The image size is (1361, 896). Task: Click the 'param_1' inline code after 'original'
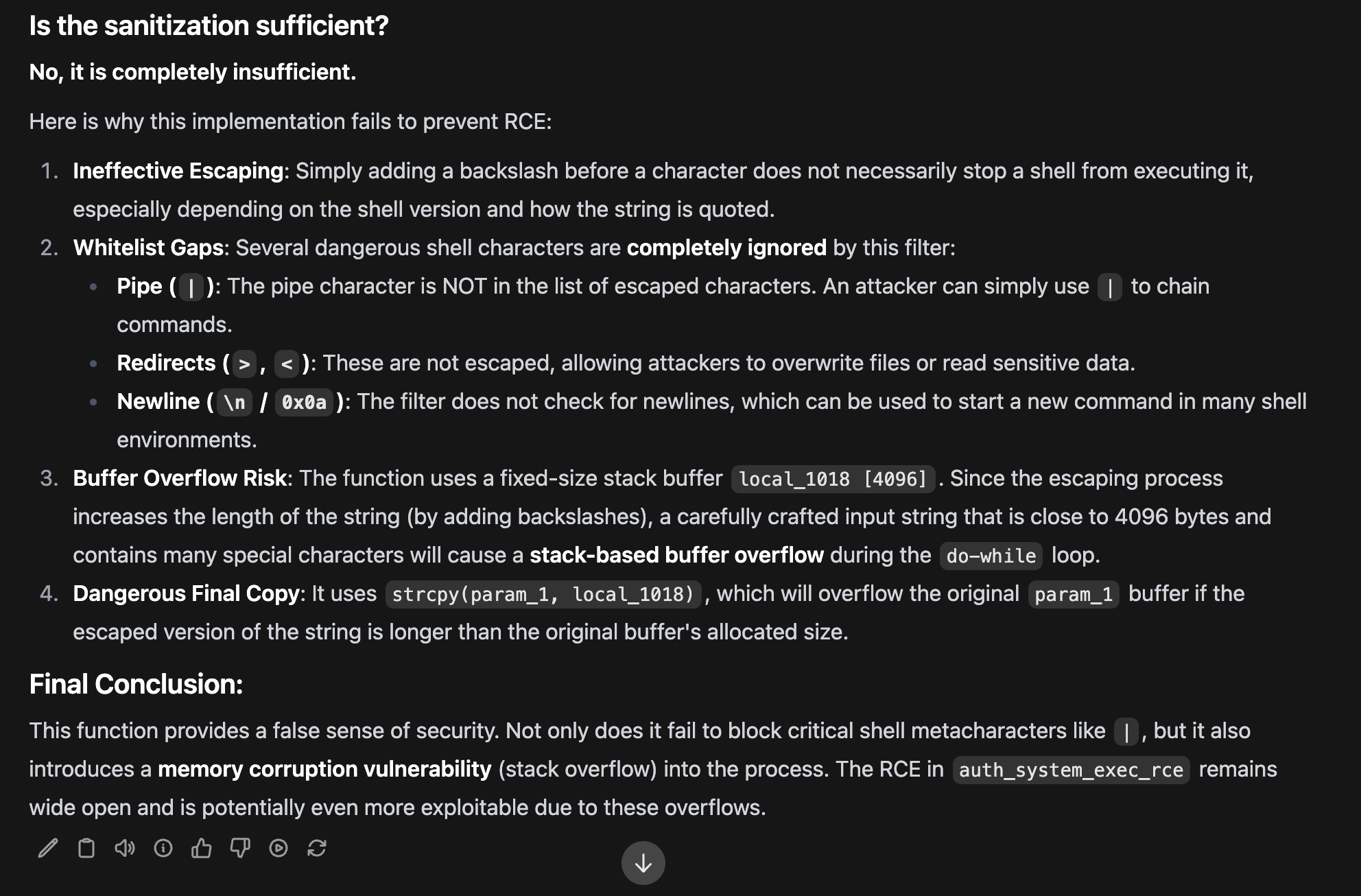pos(1074,594)
